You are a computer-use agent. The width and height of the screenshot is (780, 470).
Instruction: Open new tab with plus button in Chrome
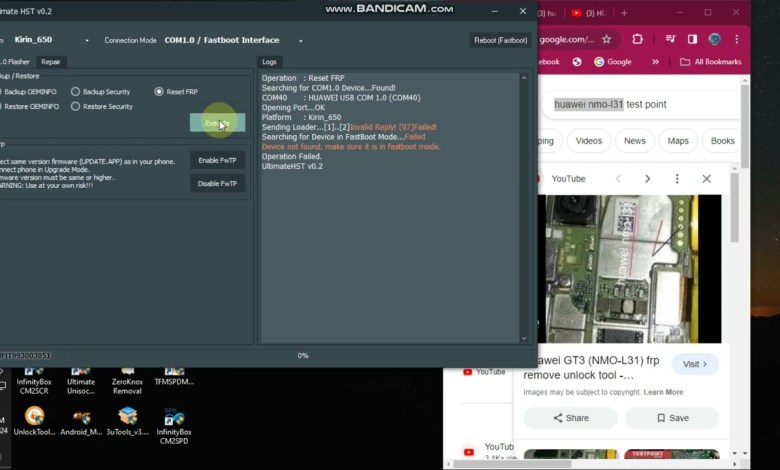tap(624, 13)
